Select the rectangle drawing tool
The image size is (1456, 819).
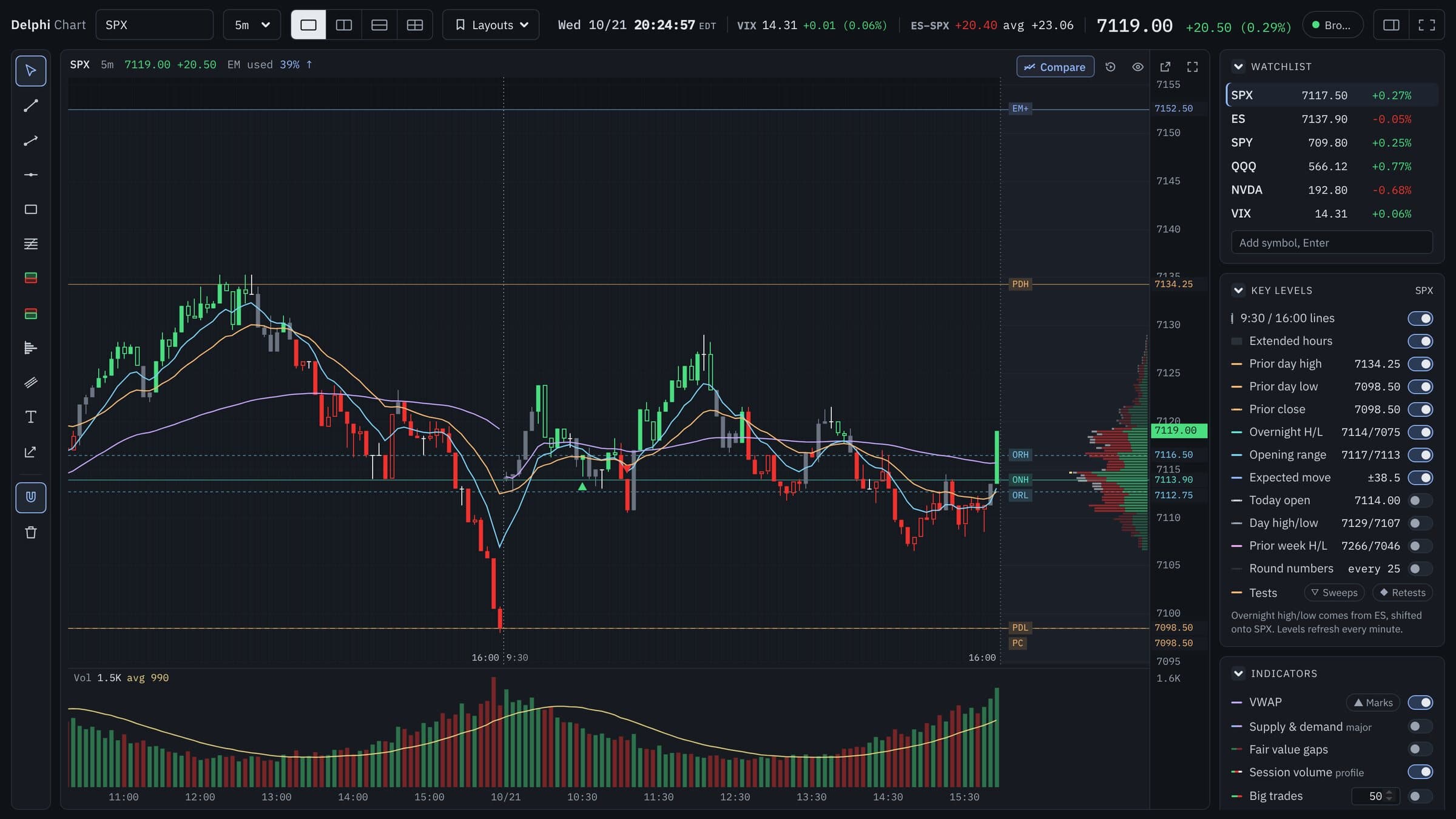click(30, 209)
